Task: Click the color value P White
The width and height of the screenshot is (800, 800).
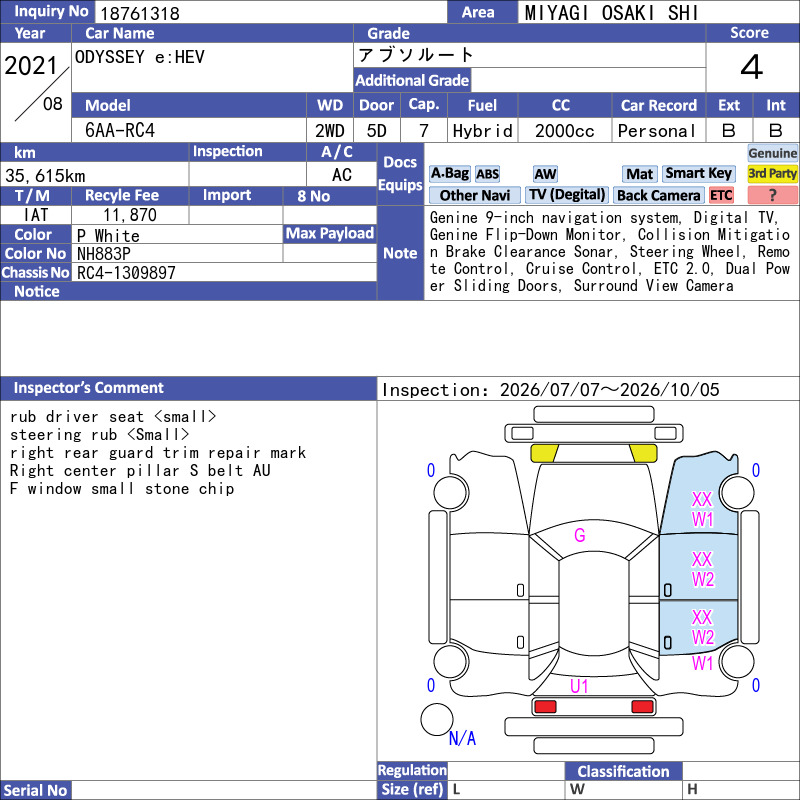Action: click(108, 236)
